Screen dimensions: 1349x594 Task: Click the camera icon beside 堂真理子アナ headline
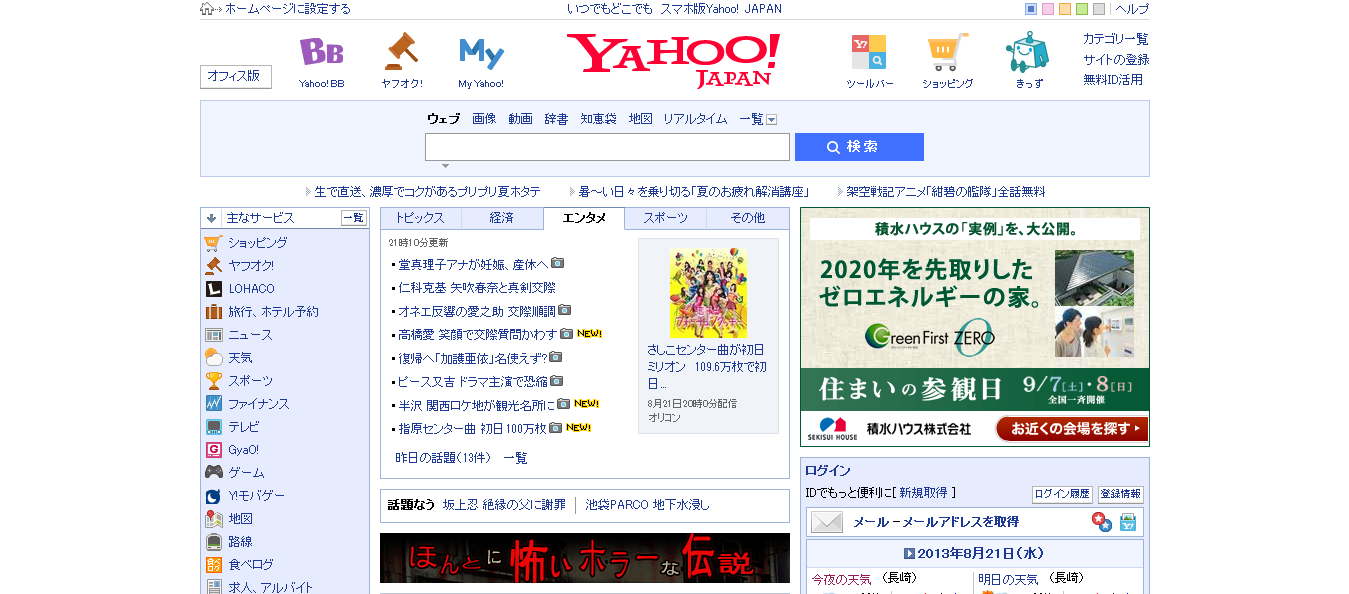tap(557, 263)
